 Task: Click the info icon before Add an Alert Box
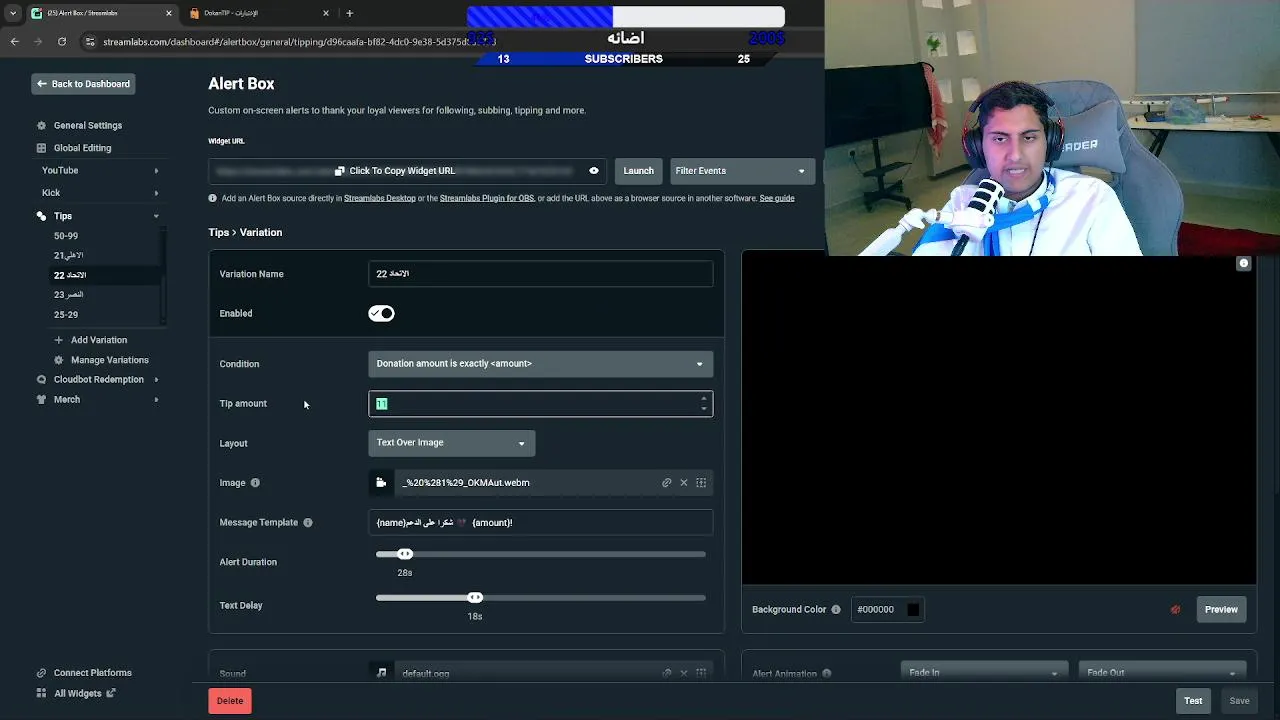click(213, 199)
